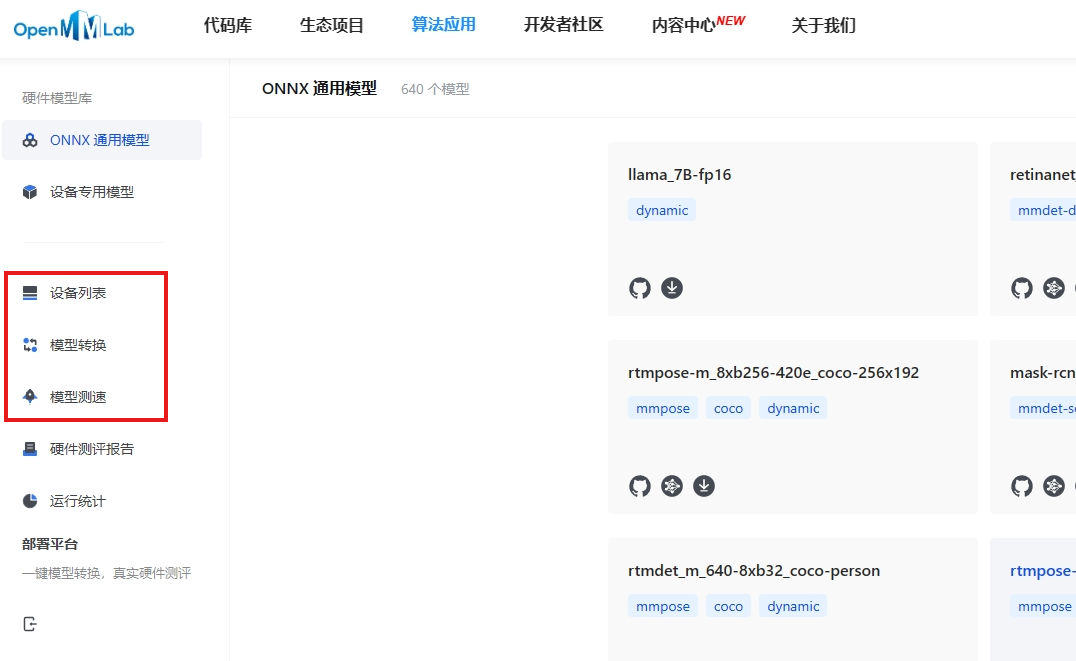Open the 开发者社区 menu
The width and height of the screenshot is (1076, 661).
pos(563,25)
